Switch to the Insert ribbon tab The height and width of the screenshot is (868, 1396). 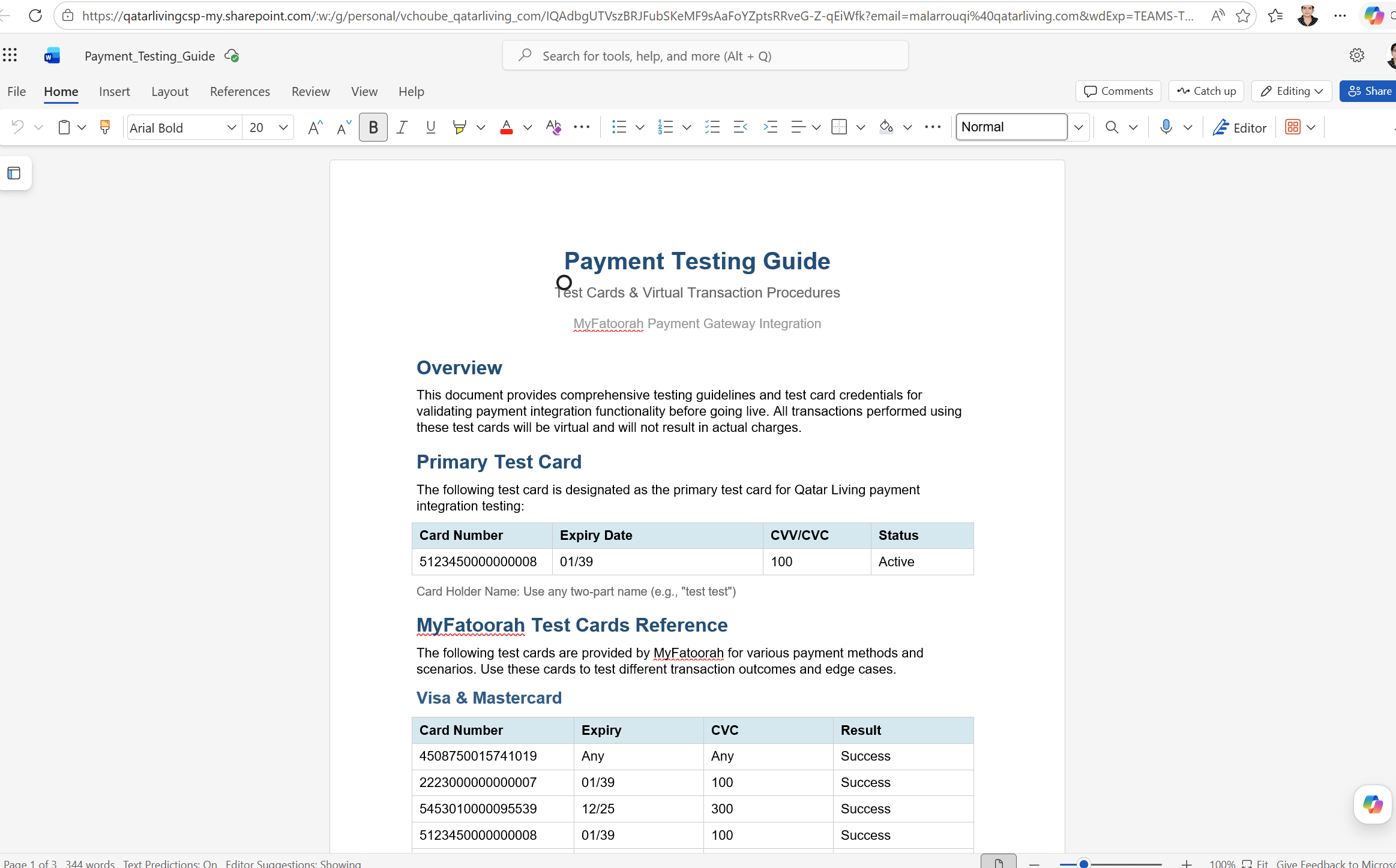point(115,91)
